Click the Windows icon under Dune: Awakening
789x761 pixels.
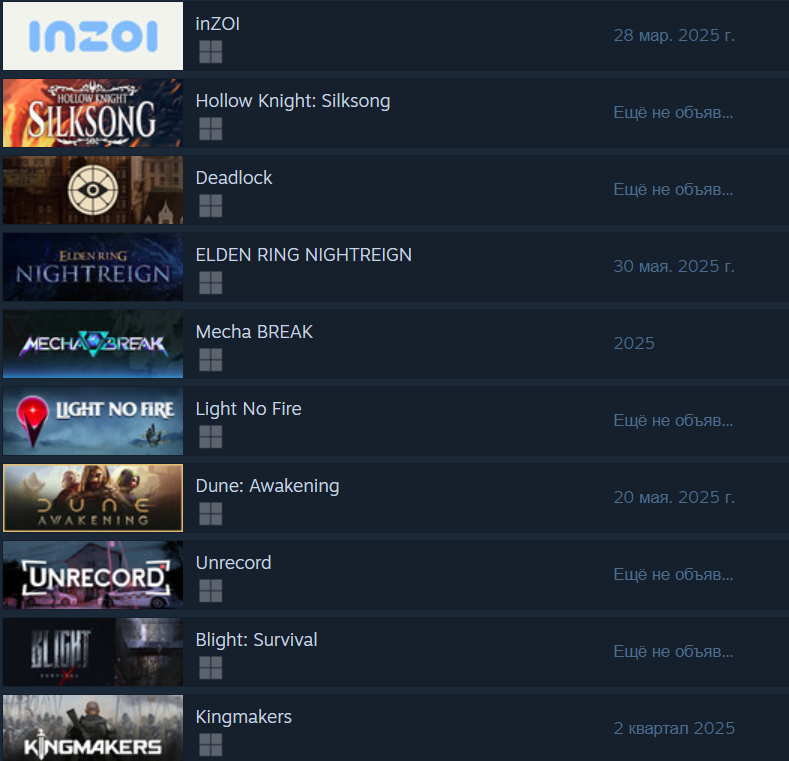210,514
